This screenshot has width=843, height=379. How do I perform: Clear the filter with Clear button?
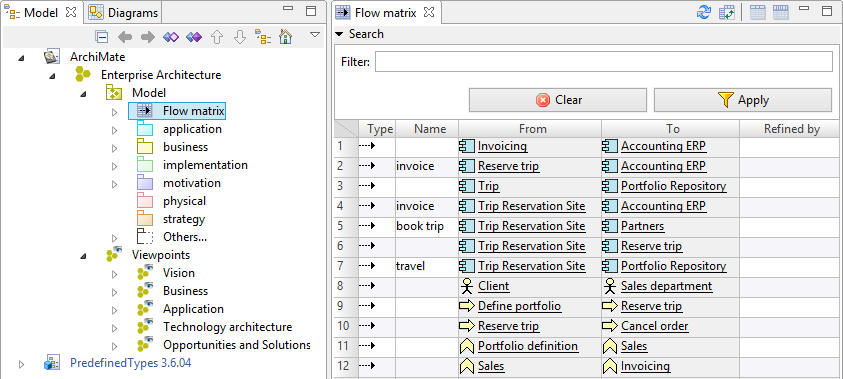558,100
